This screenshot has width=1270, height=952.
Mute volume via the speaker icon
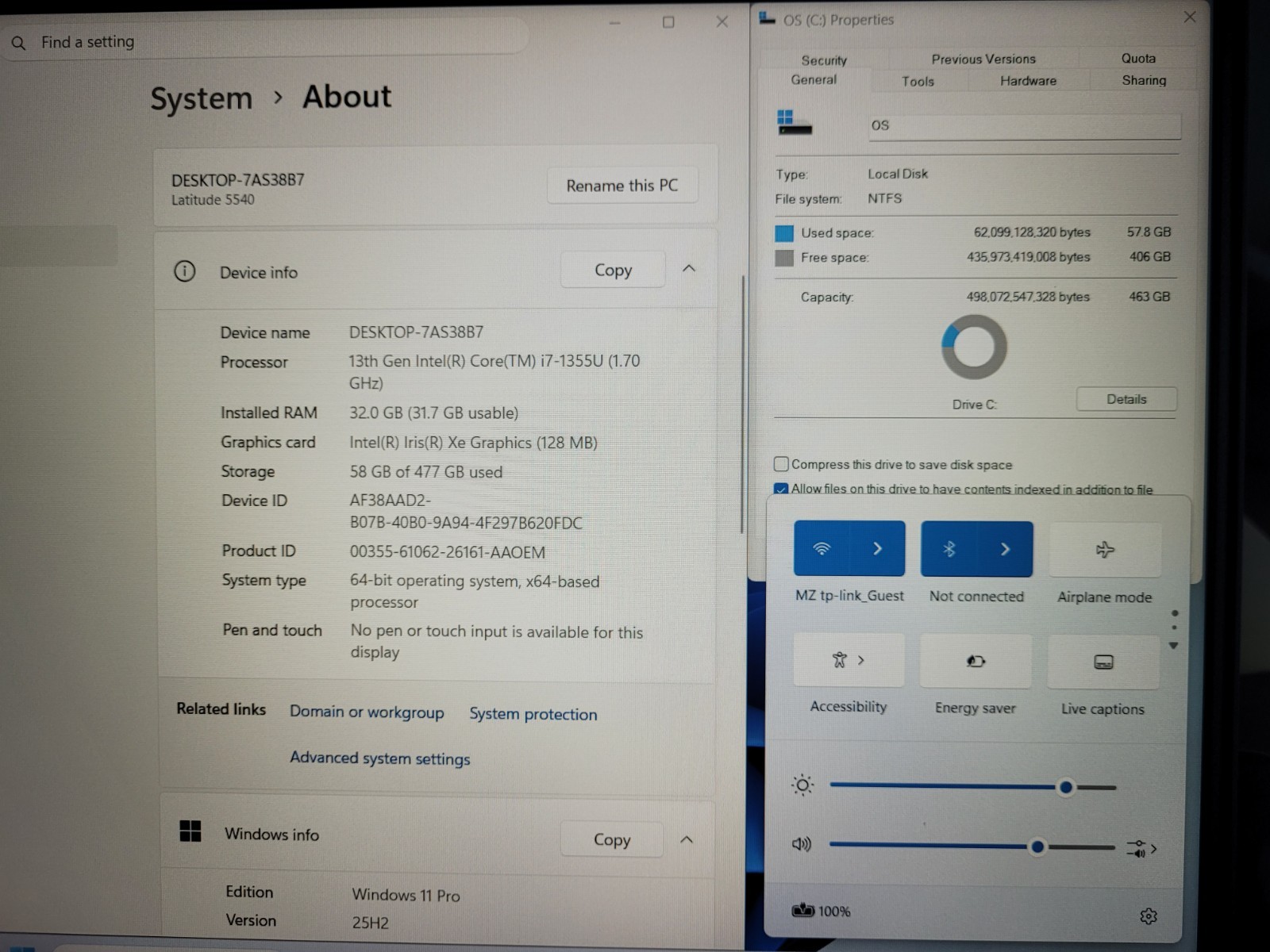click(802, 844)
